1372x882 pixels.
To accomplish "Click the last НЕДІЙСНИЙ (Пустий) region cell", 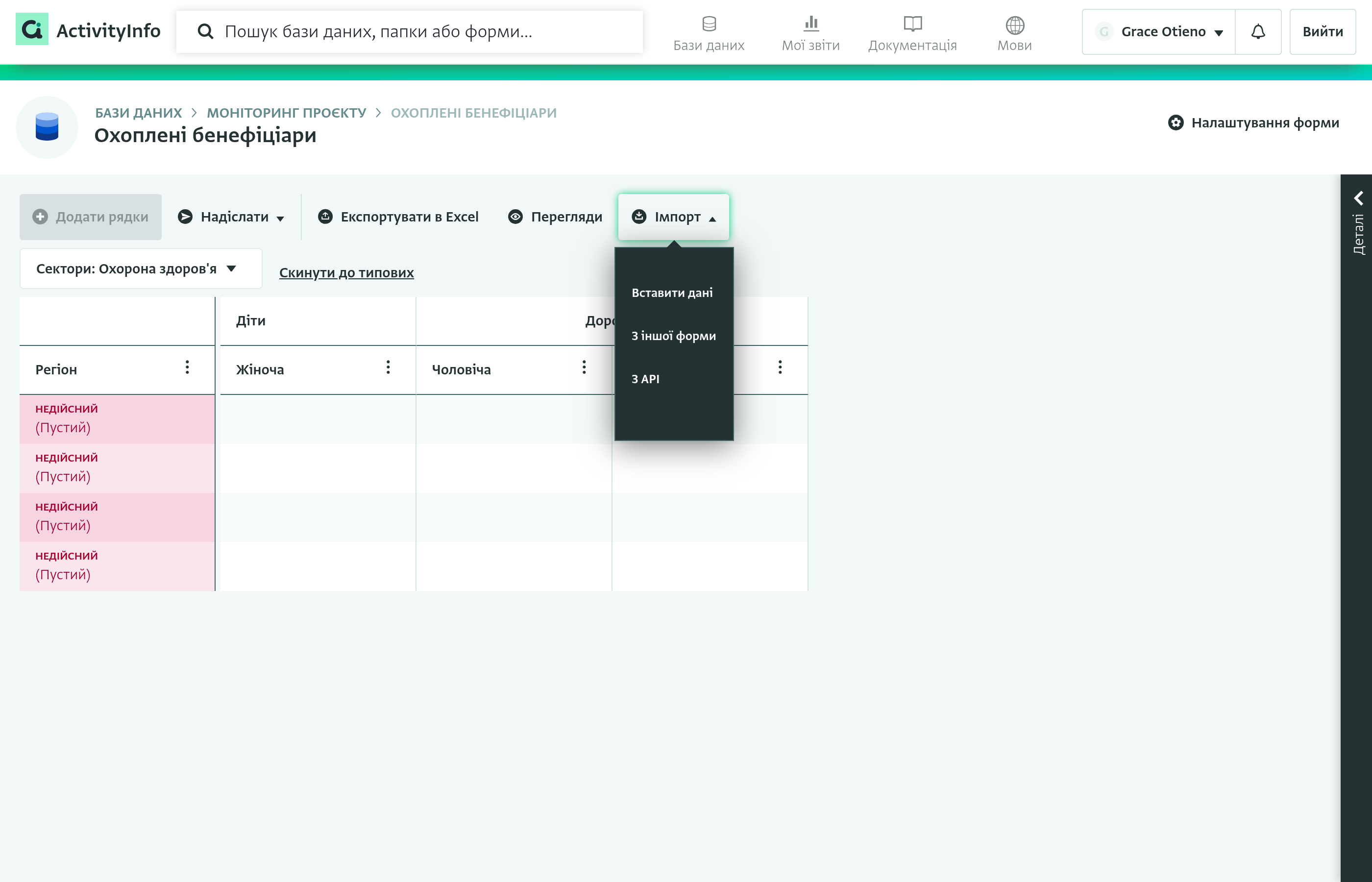I will tap(117, 566).
